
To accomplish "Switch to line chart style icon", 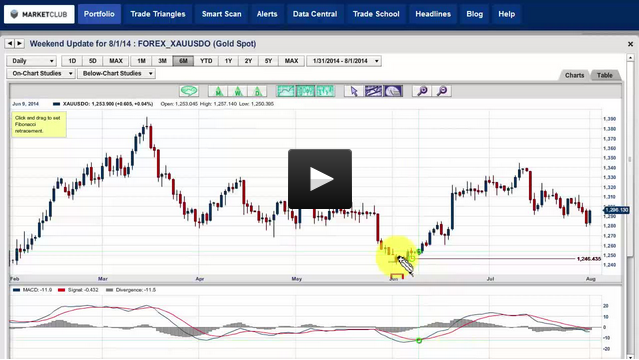I will pos(286,91).
